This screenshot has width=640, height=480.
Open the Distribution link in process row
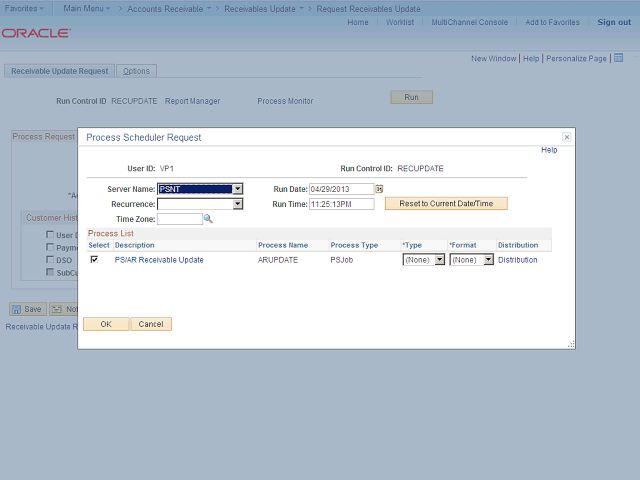pos(518,260)
